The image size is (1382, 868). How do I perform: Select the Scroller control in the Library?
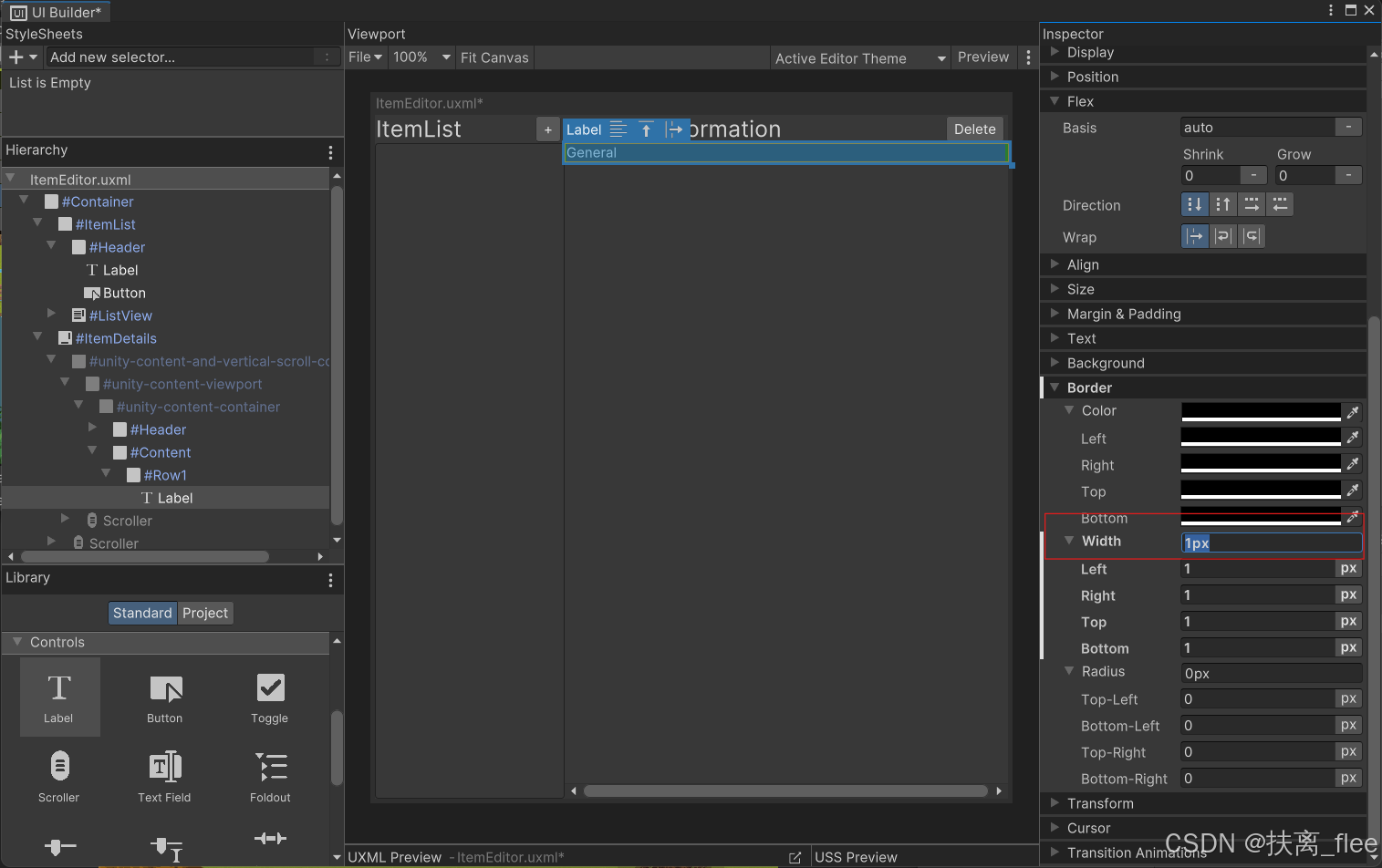[x=58, y=775]
